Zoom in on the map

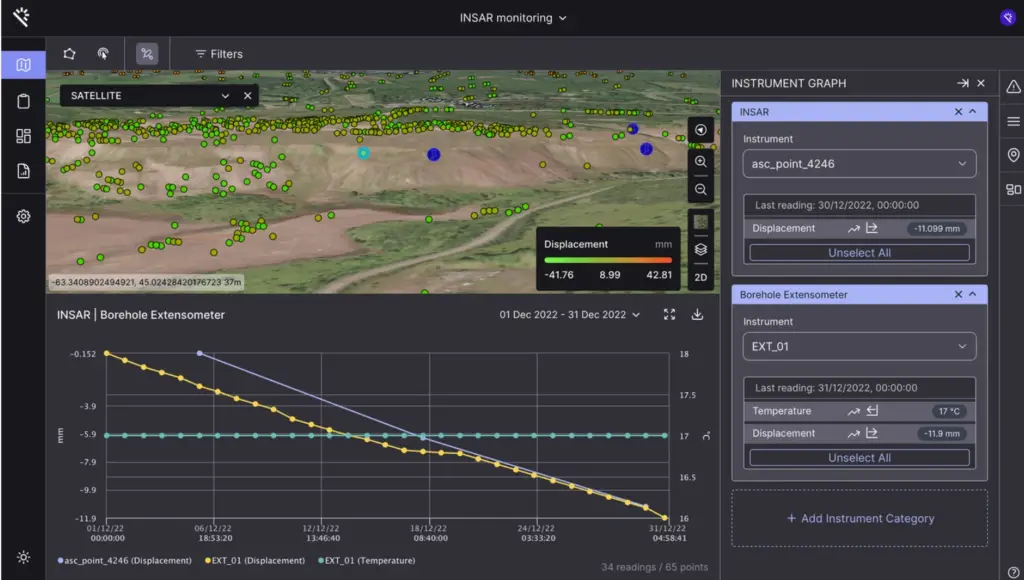(x=701, y=161)
